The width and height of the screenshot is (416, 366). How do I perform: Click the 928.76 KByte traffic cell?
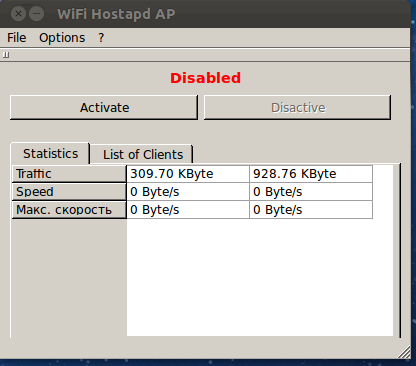tap(311, 174)
